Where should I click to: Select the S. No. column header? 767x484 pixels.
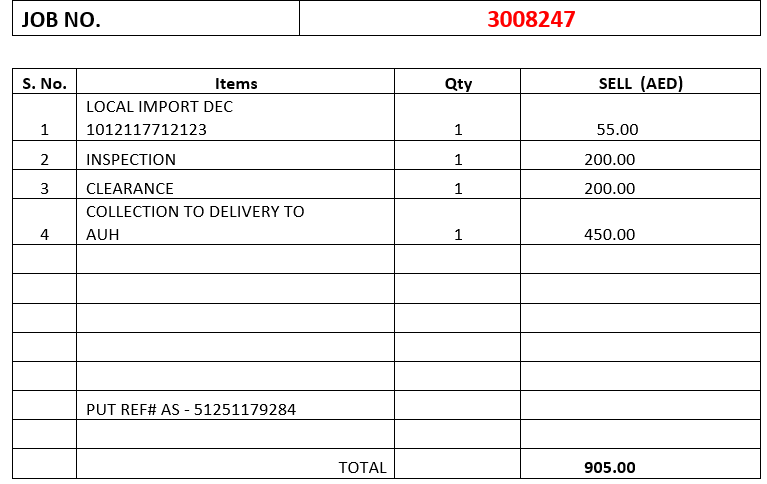pos(44,83)
